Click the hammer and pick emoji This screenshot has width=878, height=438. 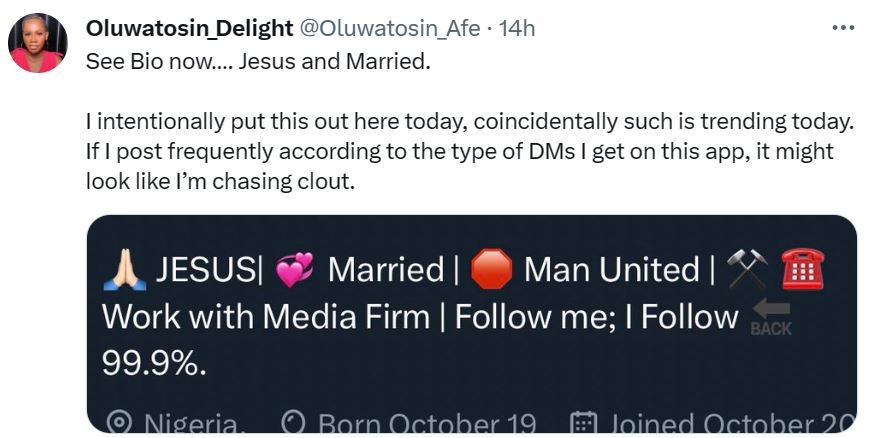(x=744, y=270)
